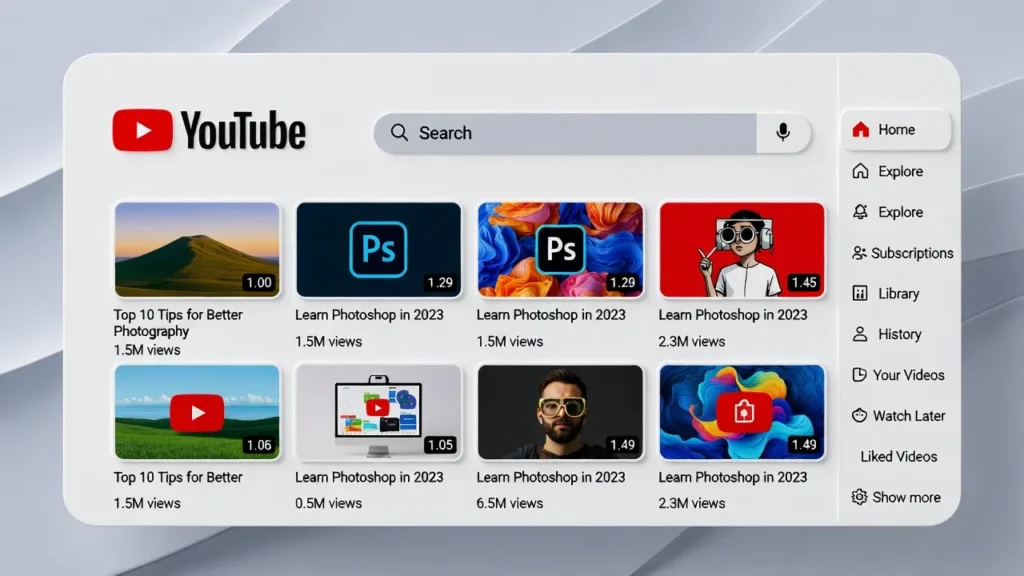
Task: Open the red cartoon headphones thumbnail
Action: 742,249
